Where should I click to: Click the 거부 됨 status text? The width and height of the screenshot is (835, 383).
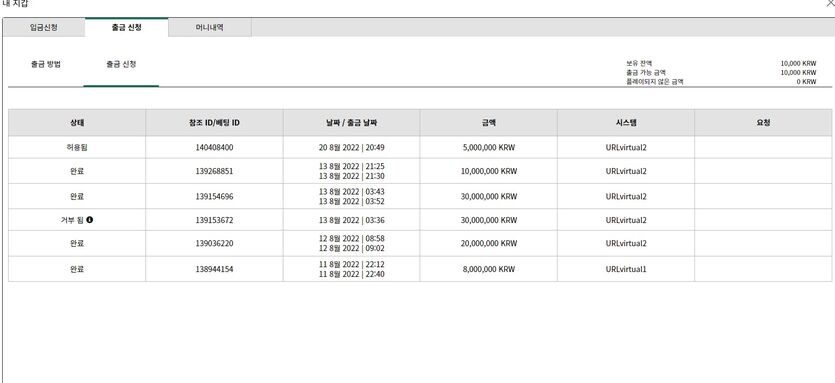coord(72,220)
